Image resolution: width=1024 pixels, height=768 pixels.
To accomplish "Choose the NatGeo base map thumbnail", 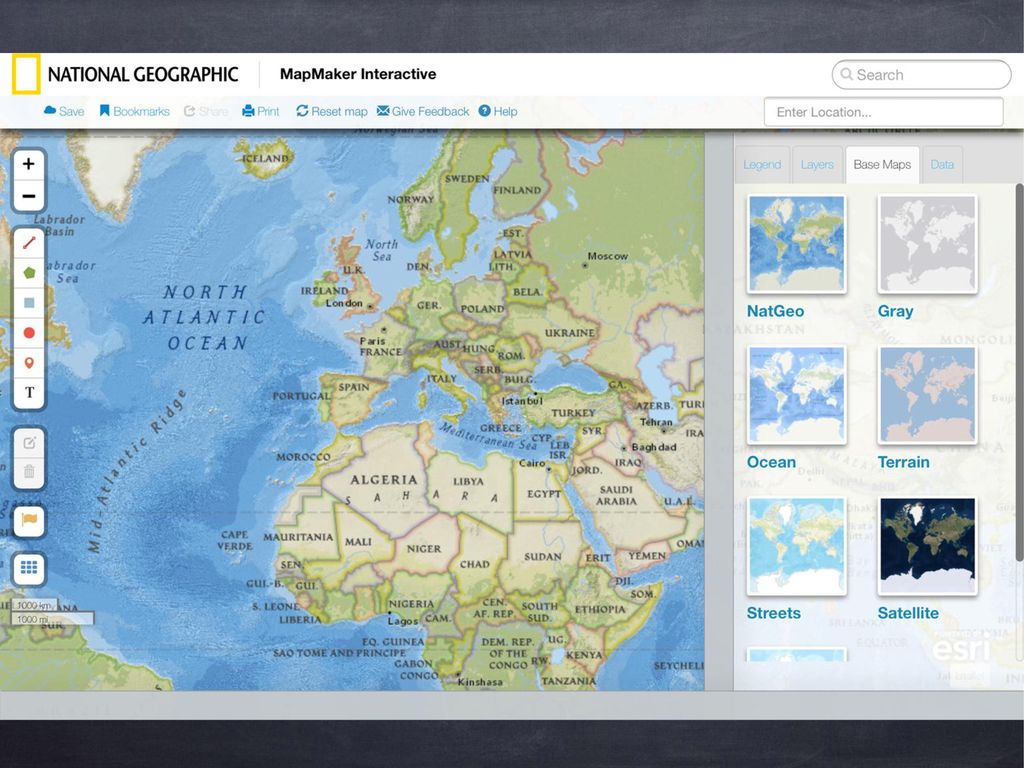I will point(797,244).
